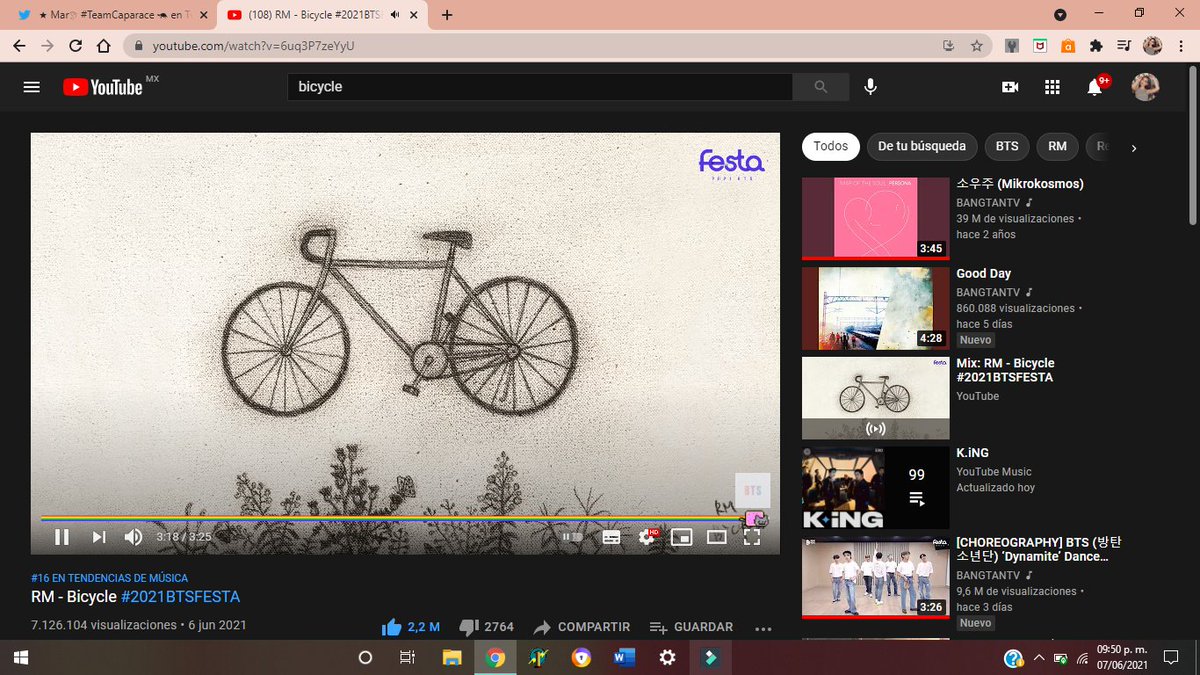Image resolution: width=1200 pixels, height=675 pixels.
Task: Enter fullscreen mode
Action: click(752, 537)
